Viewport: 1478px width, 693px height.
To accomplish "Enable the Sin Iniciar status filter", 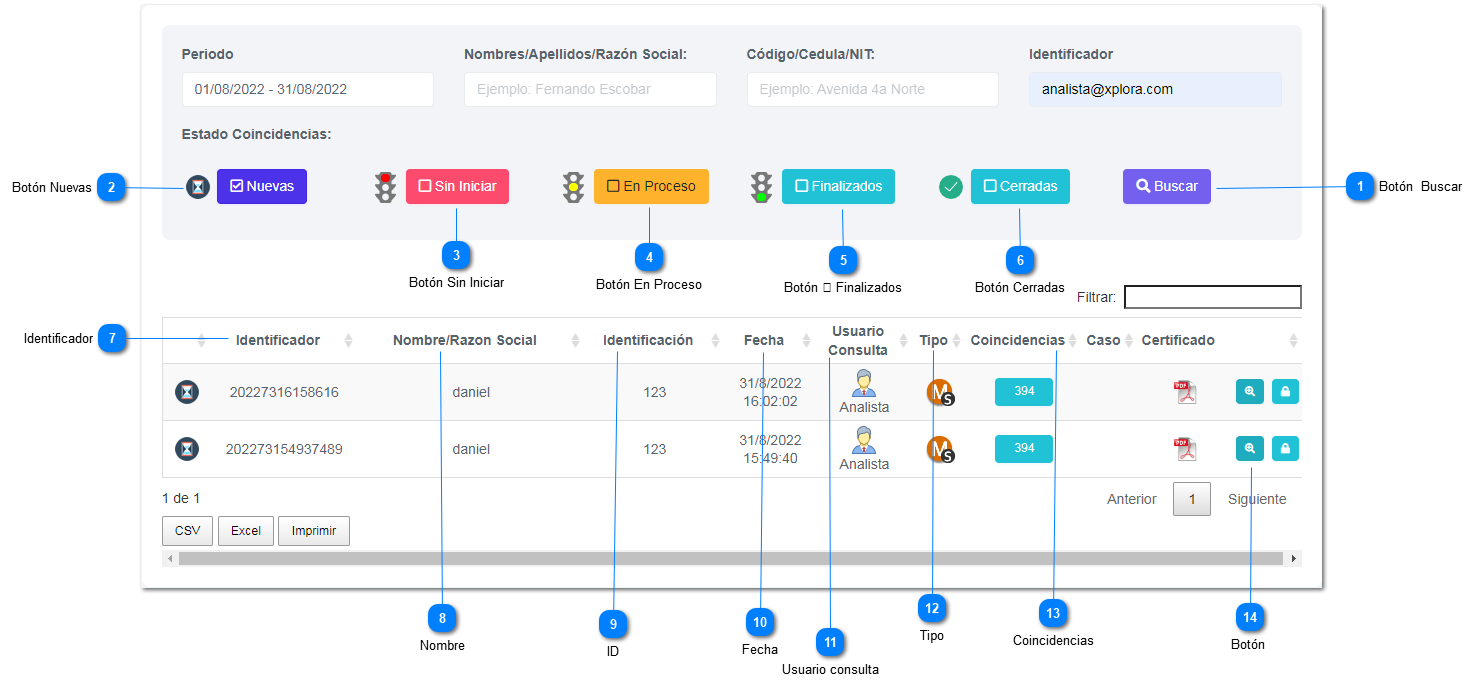I will (x=457, y=186).
